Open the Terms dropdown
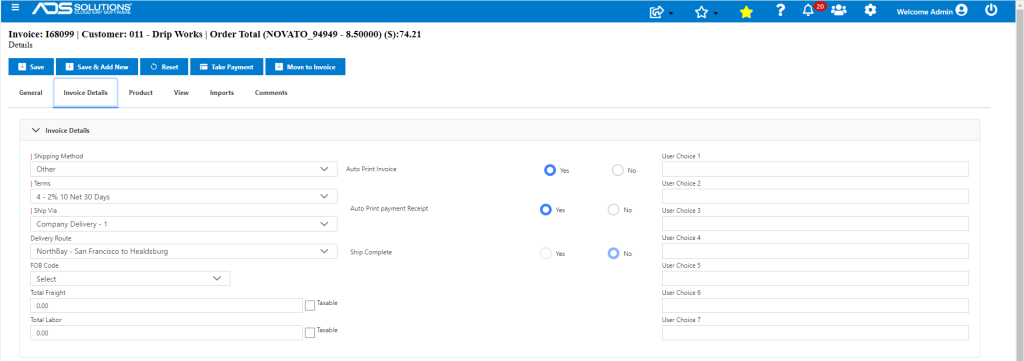The width and height of the screenshot is (1024, 361). (x=184, y=196)
